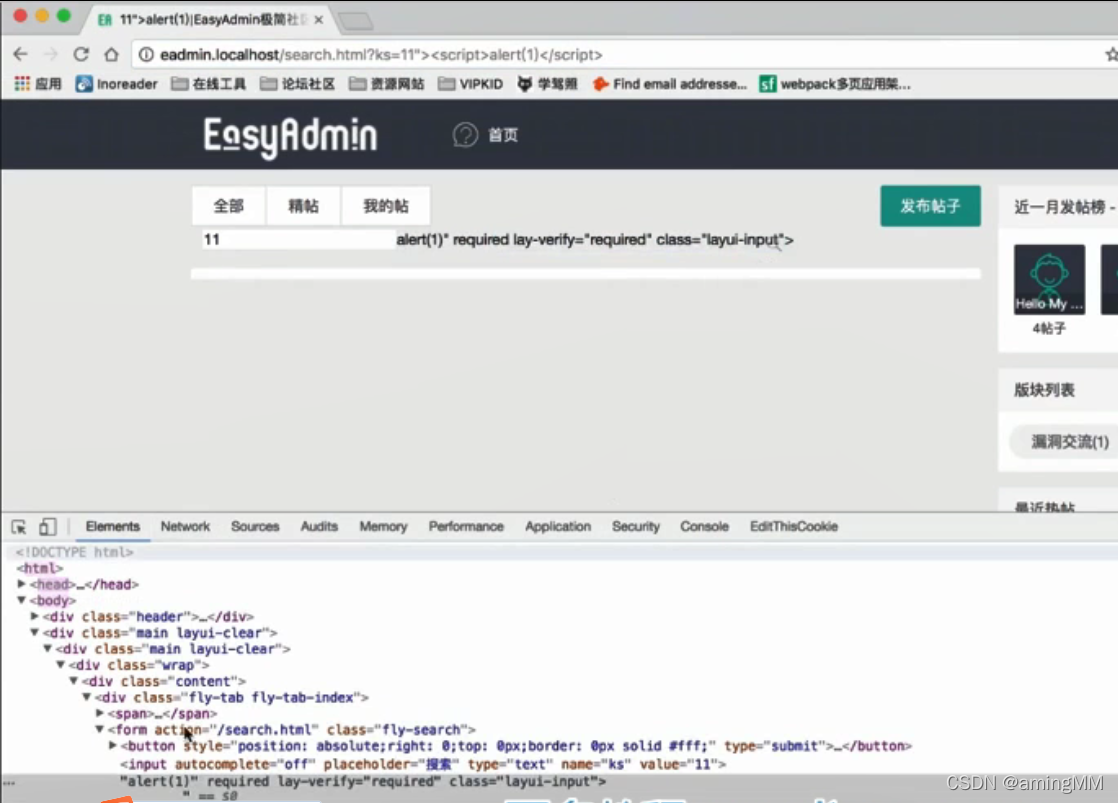This screenshot has height=803, width=1118.
Task: Click the DevTools ellipsis on selected row
Action: click(x=9, y=782)
